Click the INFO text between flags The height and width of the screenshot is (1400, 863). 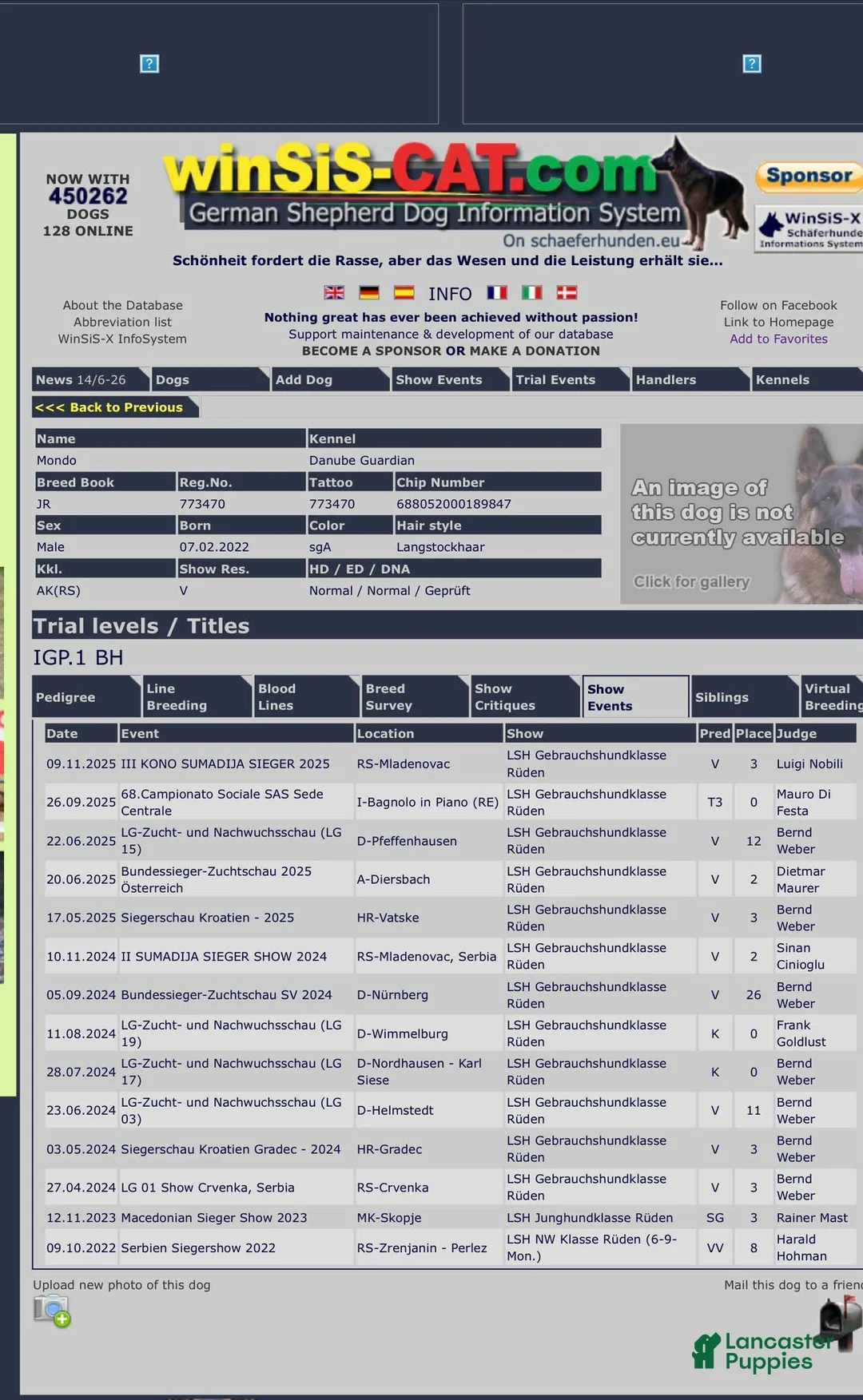[450, 294]
